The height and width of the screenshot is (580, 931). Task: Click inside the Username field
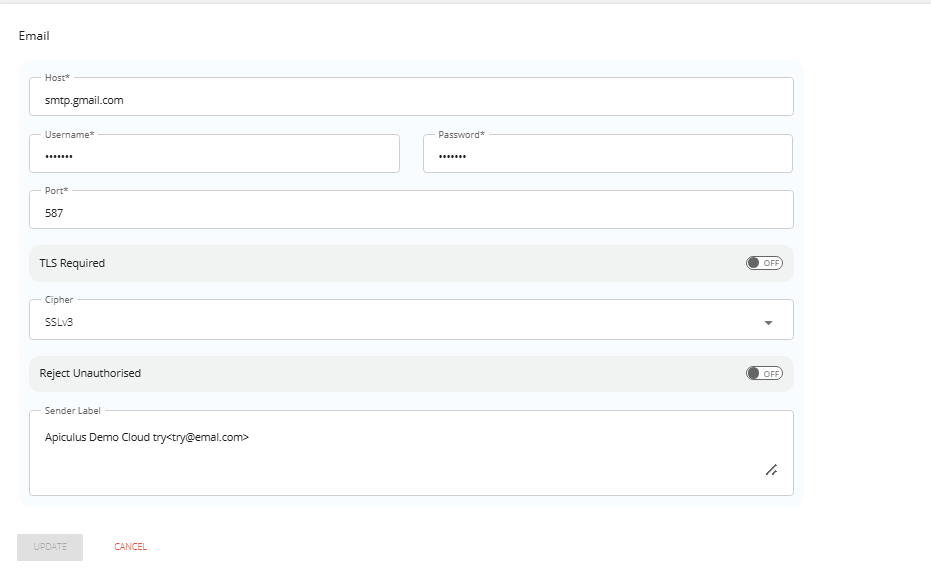[214, 156]
